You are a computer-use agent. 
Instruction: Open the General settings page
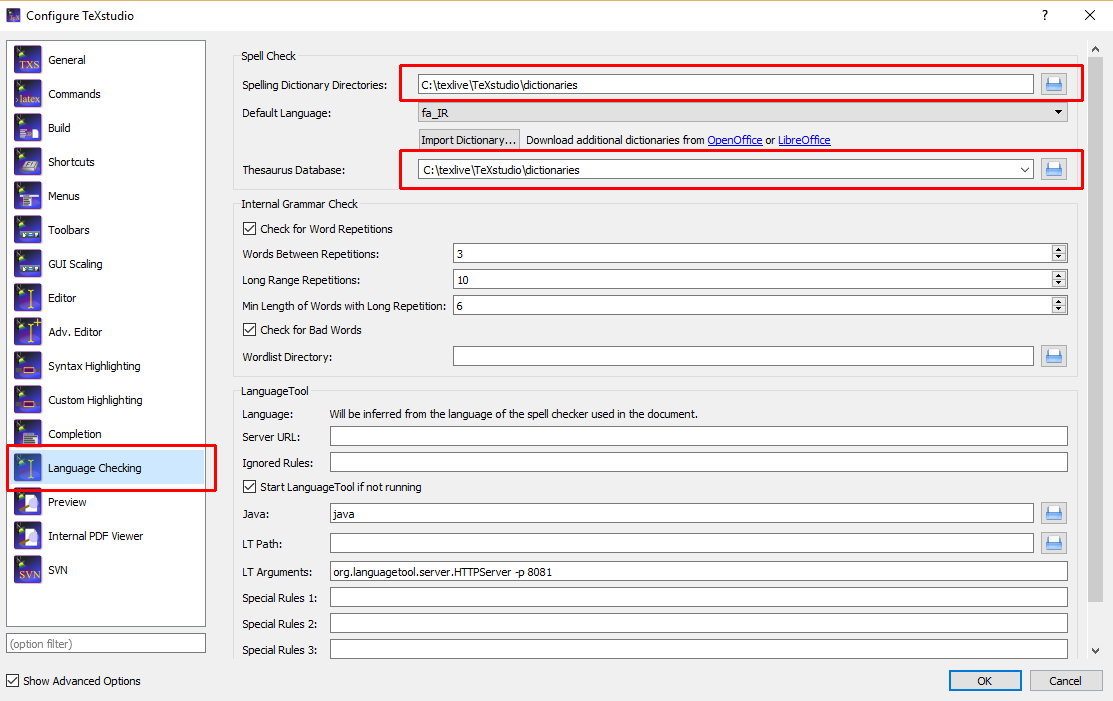pyautogui.click(x=67, y=60)
